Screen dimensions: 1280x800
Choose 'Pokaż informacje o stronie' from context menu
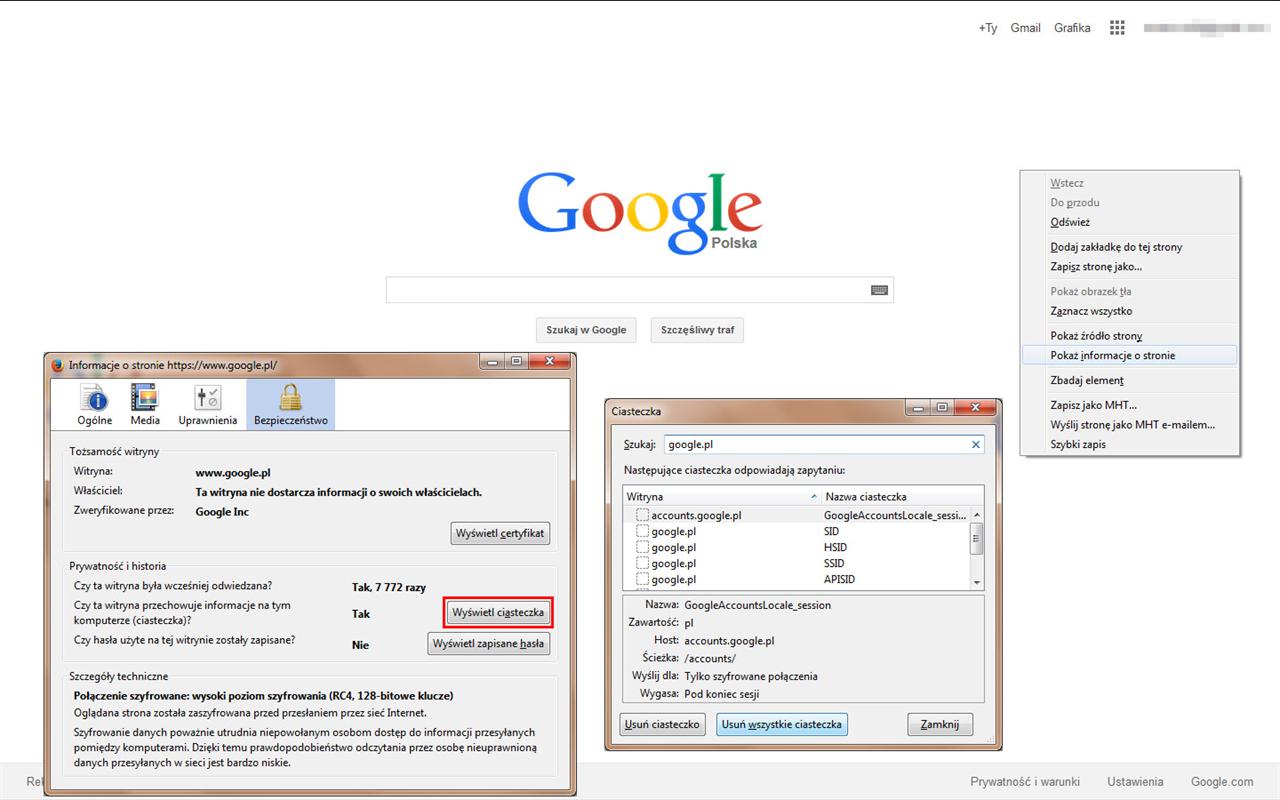(1112, 355)
